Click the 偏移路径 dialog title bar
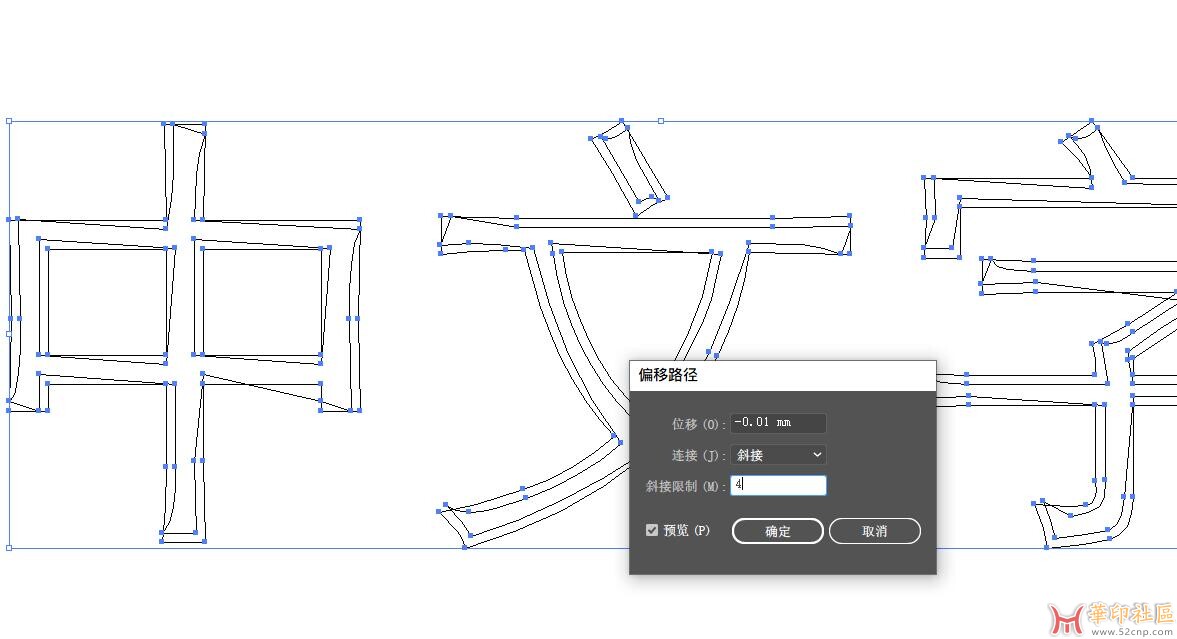1177x639 pixels. point(783,375)
